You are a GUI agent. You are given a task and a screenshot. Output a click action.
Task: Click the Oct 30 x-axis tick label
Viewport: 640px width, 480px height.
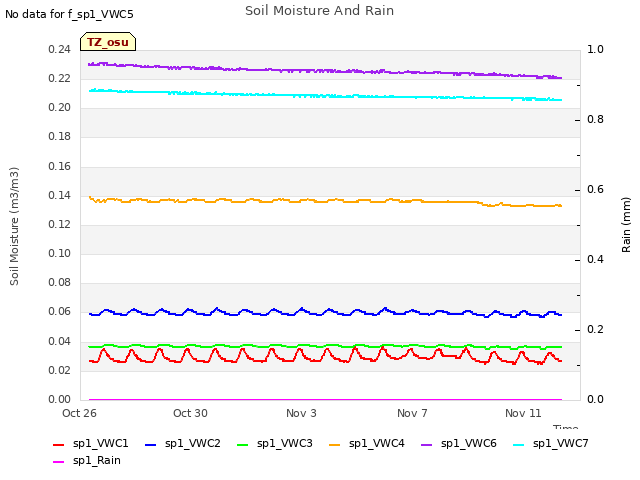pos(190,413)
